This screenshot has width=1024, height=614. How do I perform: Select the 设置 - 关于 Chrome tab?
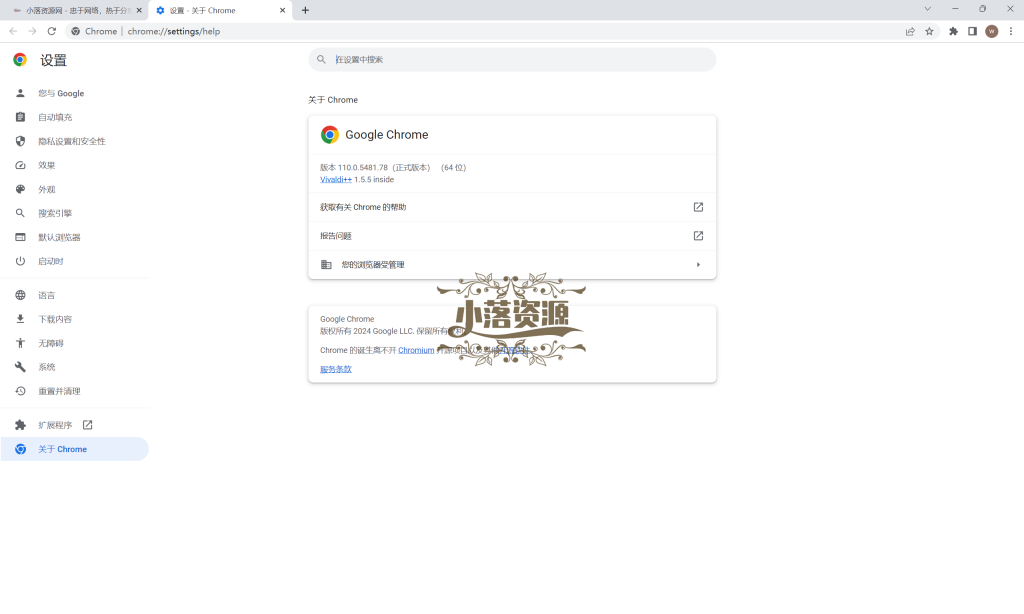(221, 10)
